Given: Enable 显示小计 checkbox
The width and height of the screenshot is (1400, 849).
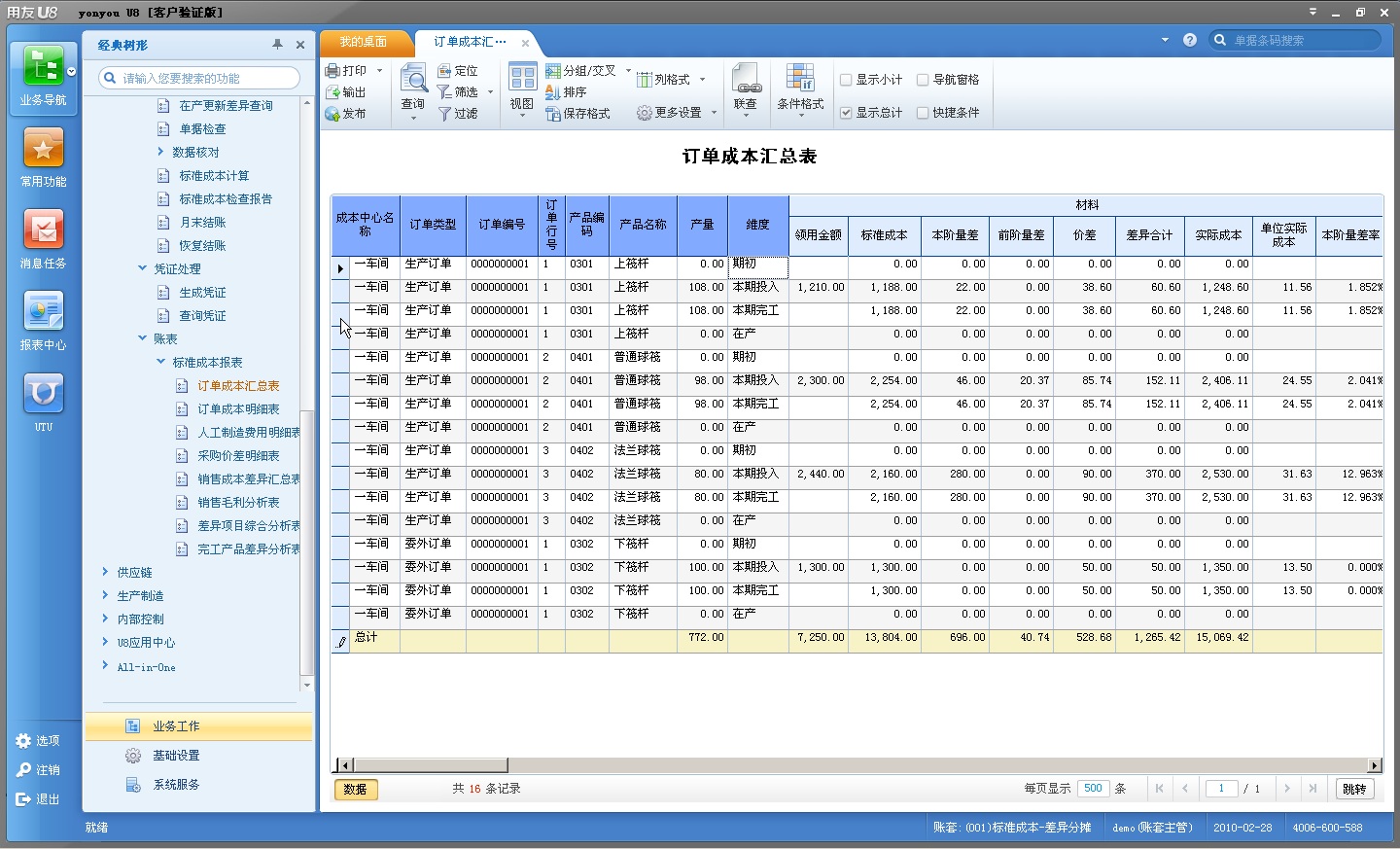Looking at the screenshot, I should point(846,80).
